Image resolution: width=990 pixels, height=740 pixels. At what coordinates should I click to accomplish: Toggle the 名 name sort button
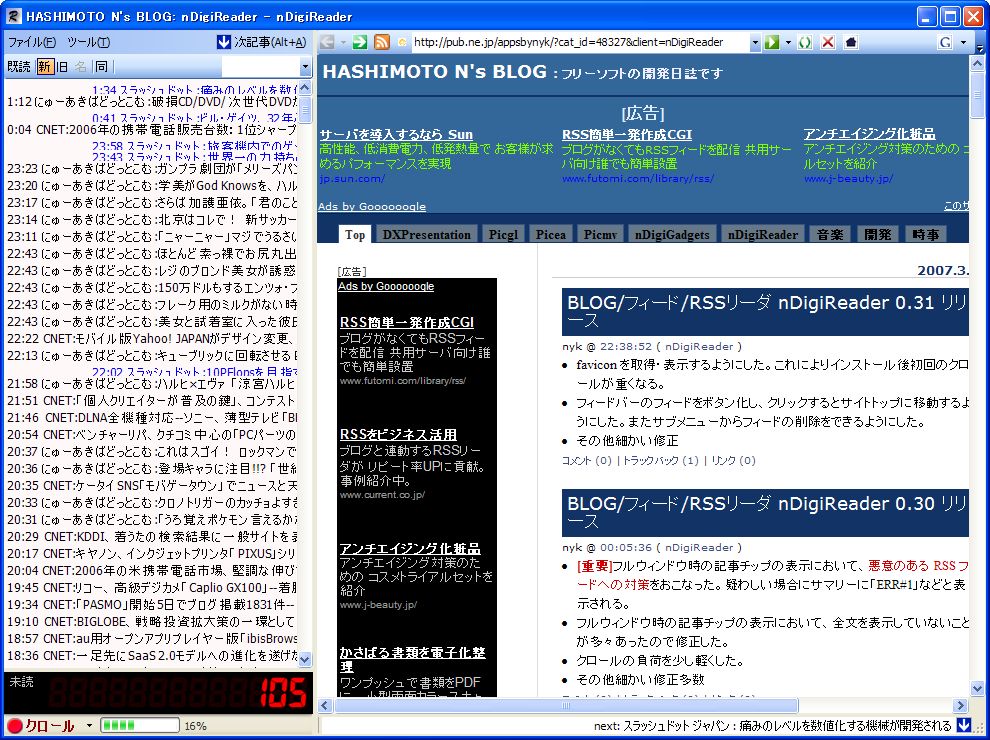click(x=80, y=66)
